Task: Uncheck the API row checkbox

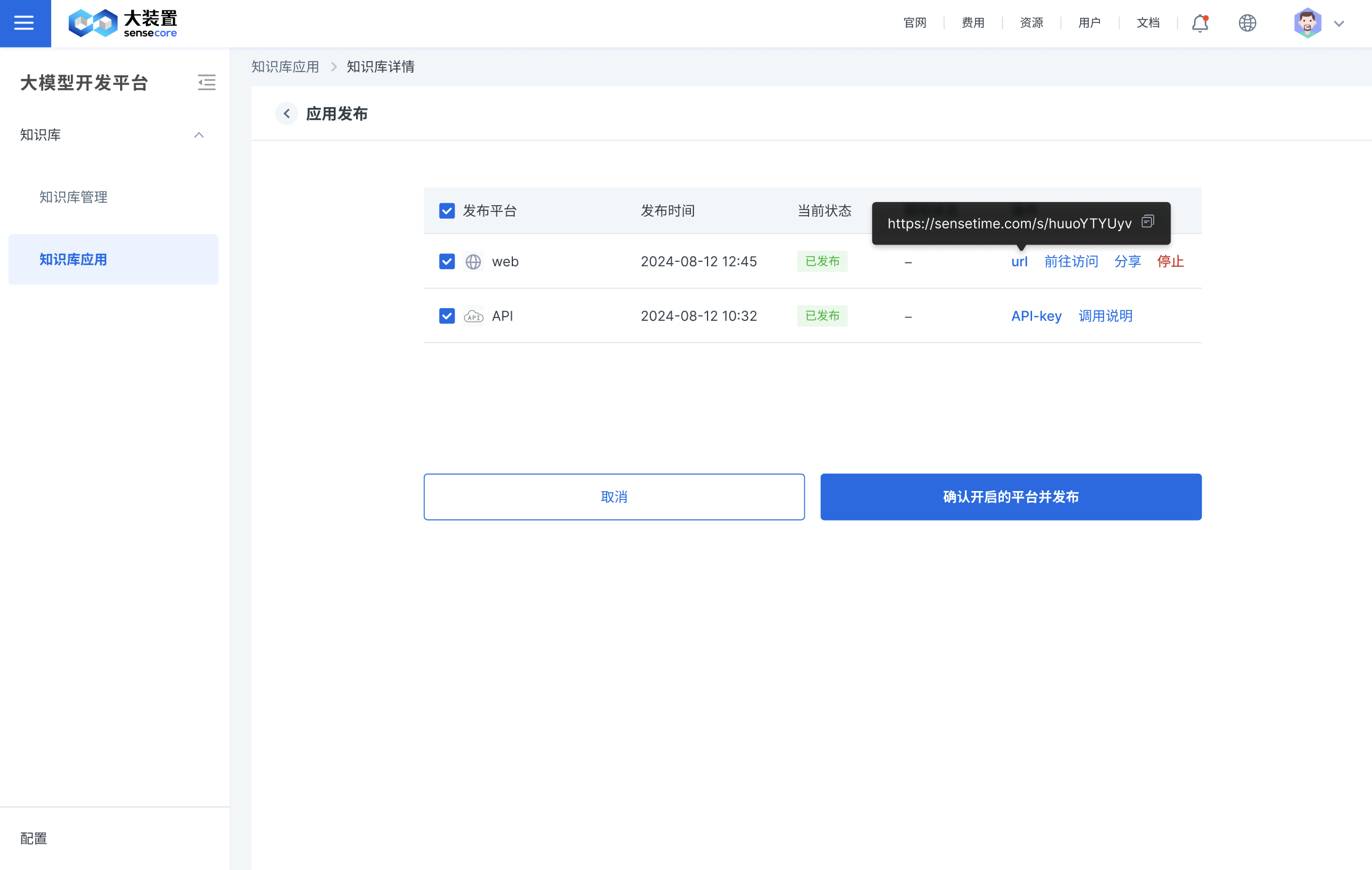Action: point(446,315)
